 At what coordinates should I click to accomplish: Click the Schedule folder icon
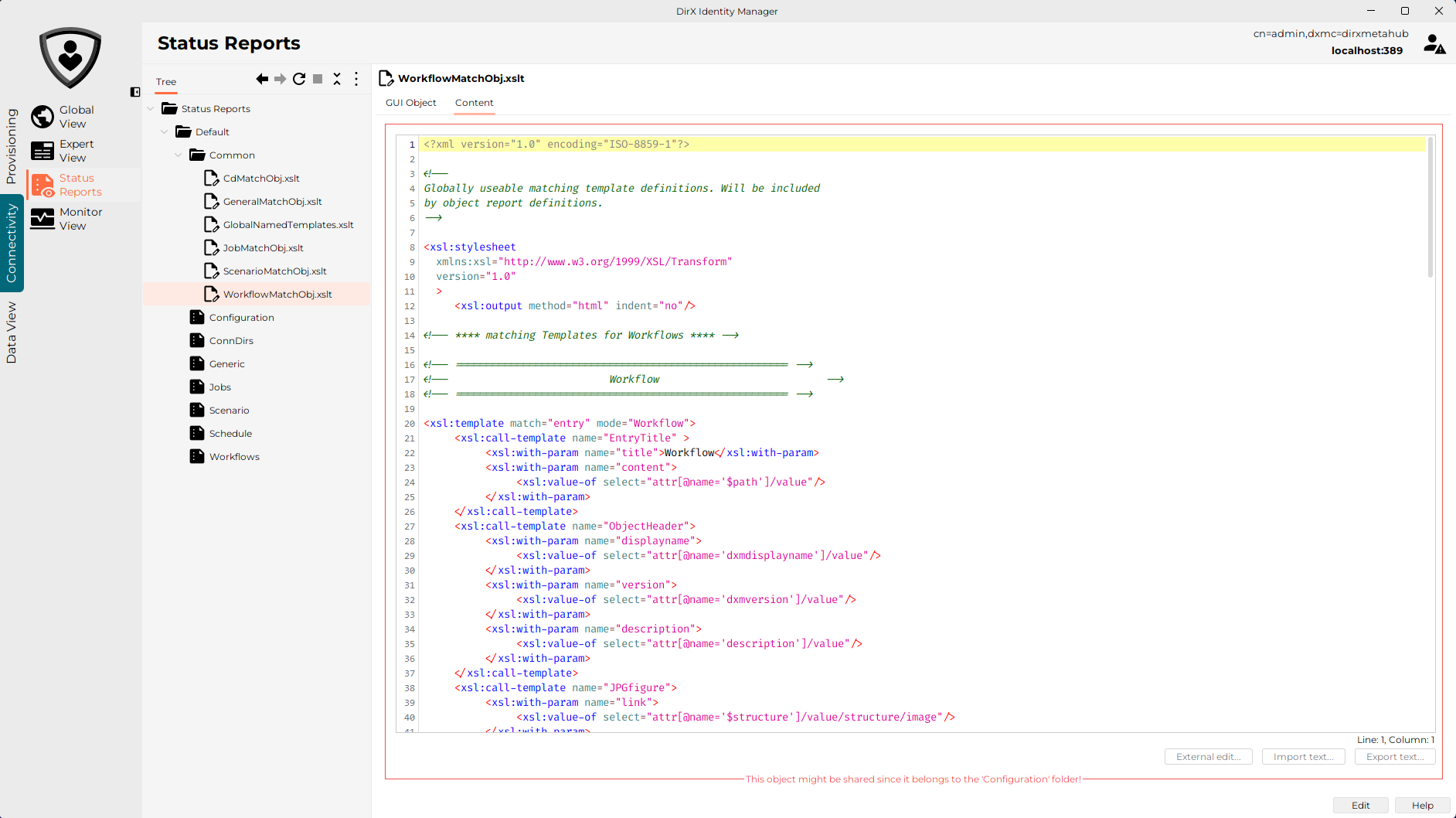(x=197, y=434)
